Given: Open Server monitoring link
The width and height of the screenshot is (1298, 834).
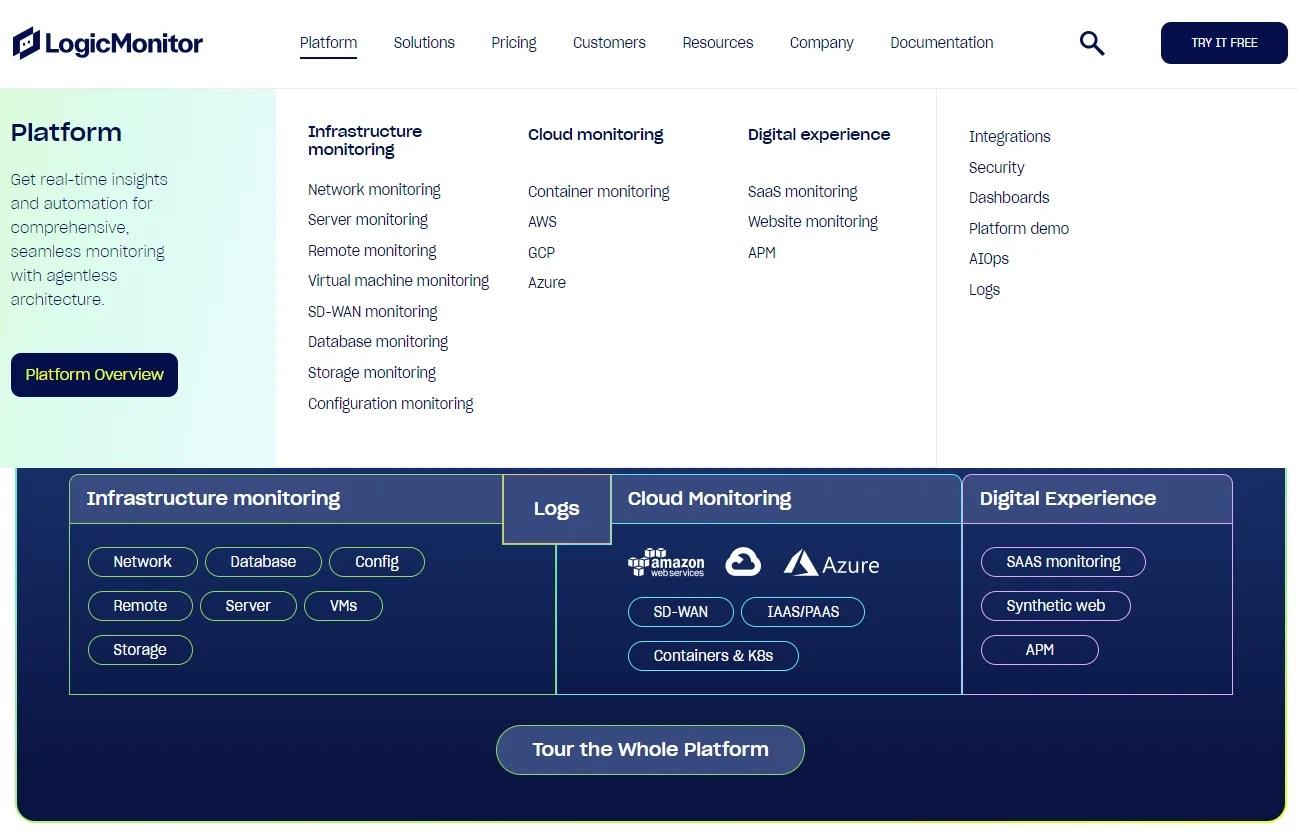Looking at the screenshot, I should (368, 220).
